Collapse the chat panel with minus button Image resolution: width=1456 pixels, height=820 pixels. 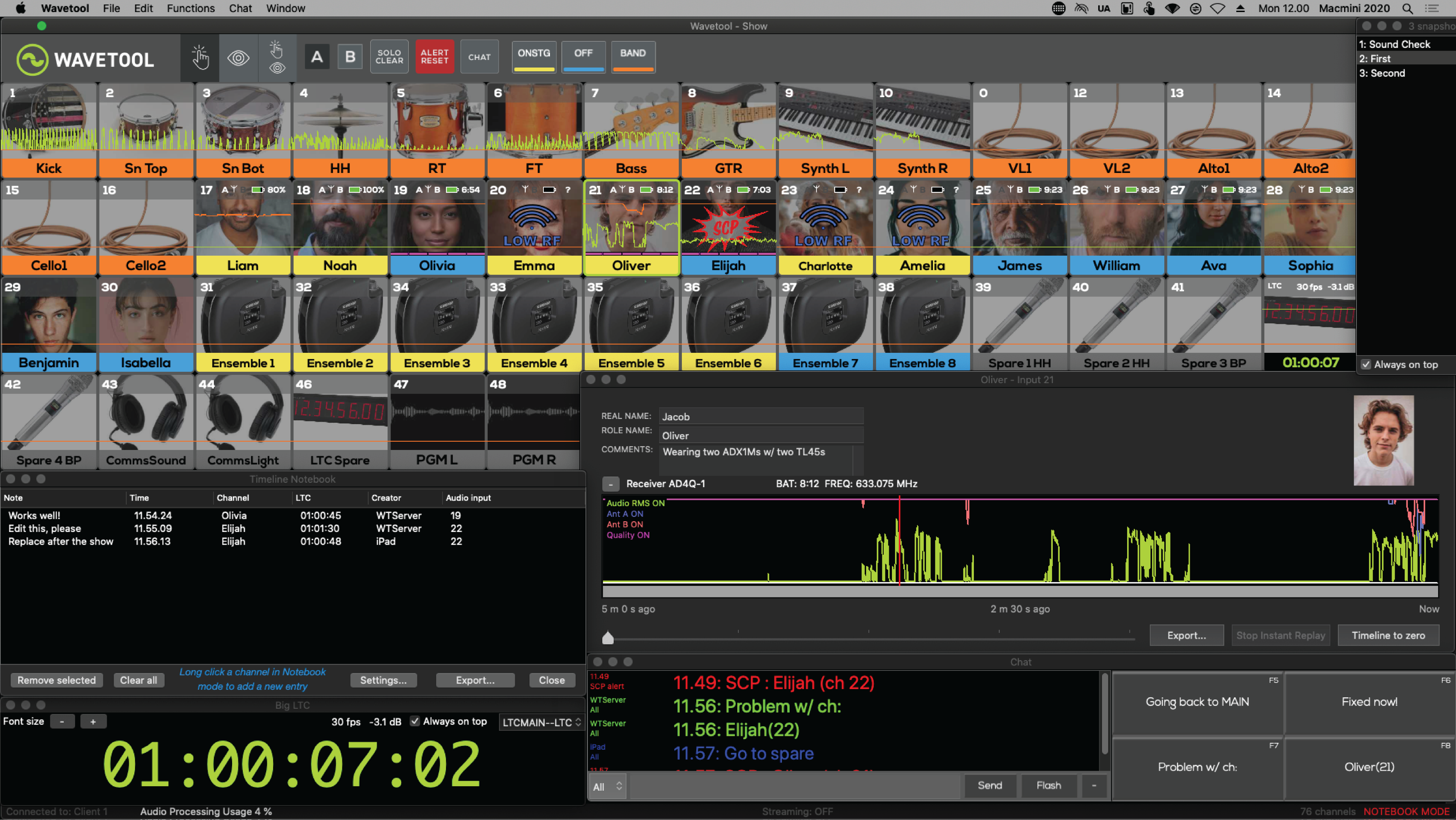pos(1094,786)
